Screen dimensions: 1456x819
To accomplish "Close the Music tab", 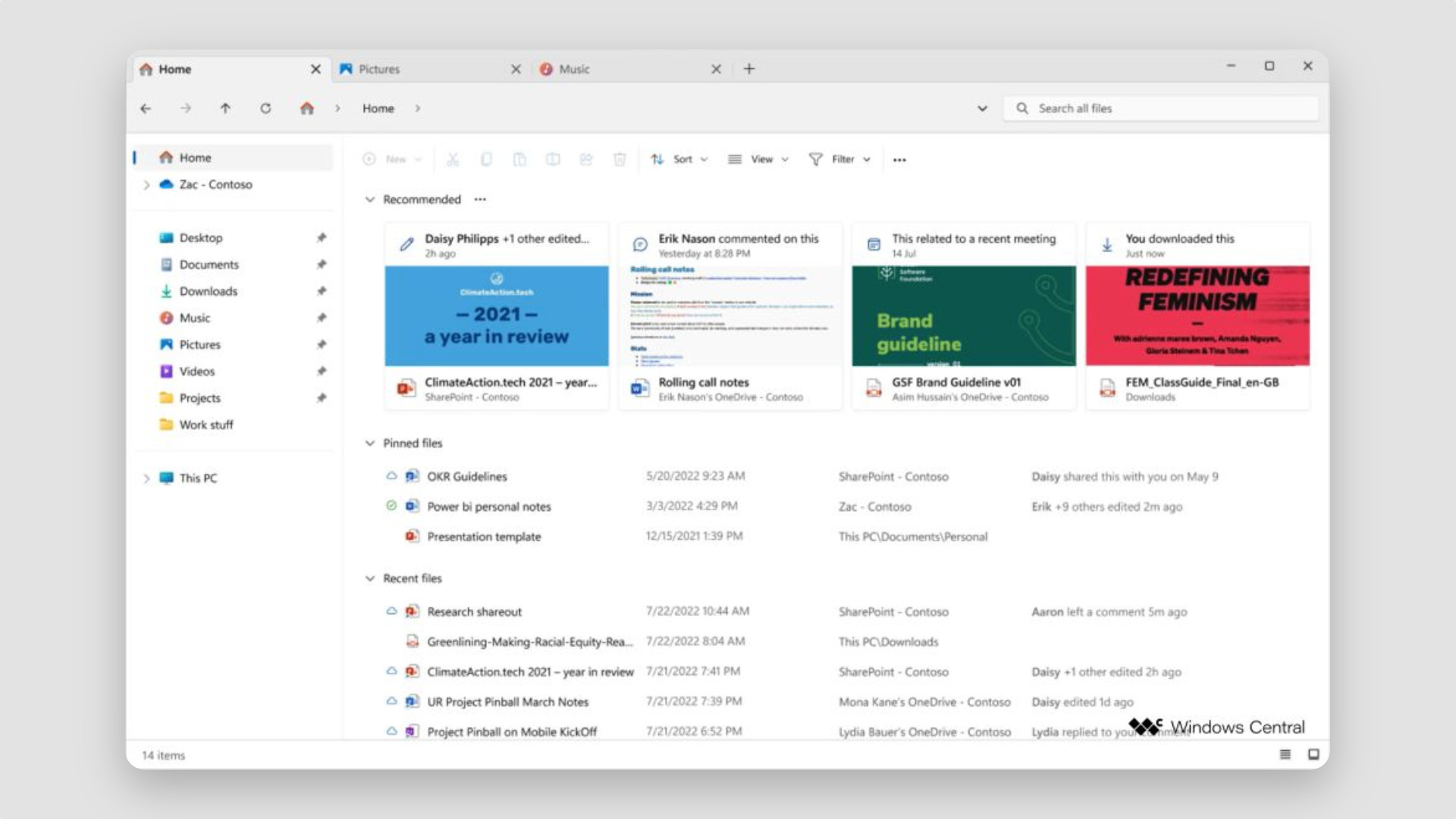I will point(716,69).
